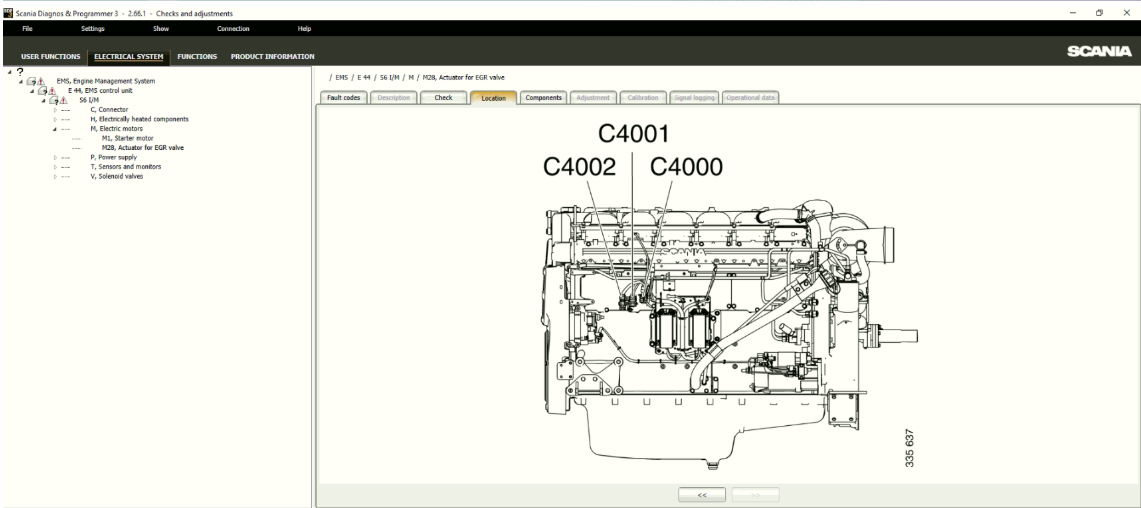Select E 44, EMS control unit row

click(x=100, y=91)
